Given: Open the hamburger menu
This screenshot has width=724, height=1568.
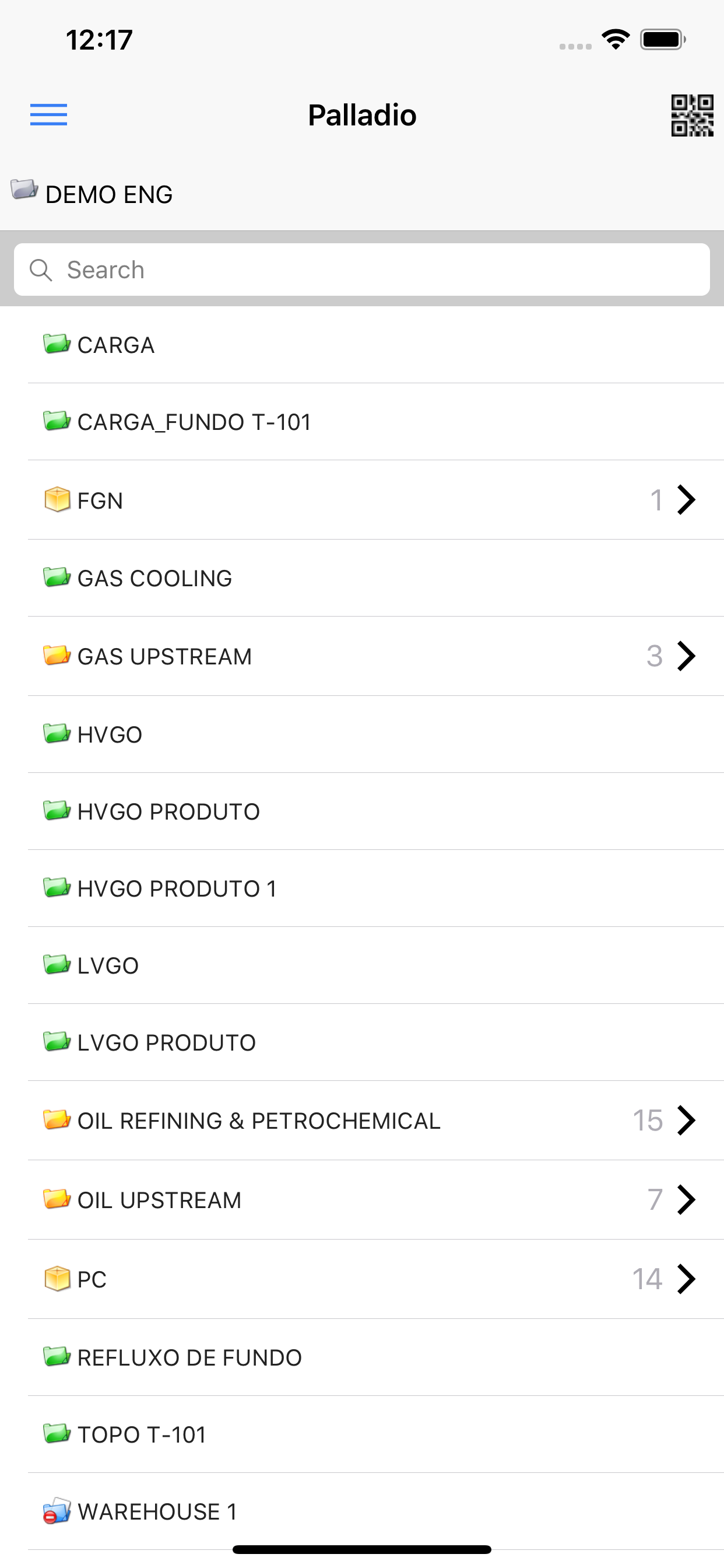Looking at the screenshot, I should (x=48, y=114).
